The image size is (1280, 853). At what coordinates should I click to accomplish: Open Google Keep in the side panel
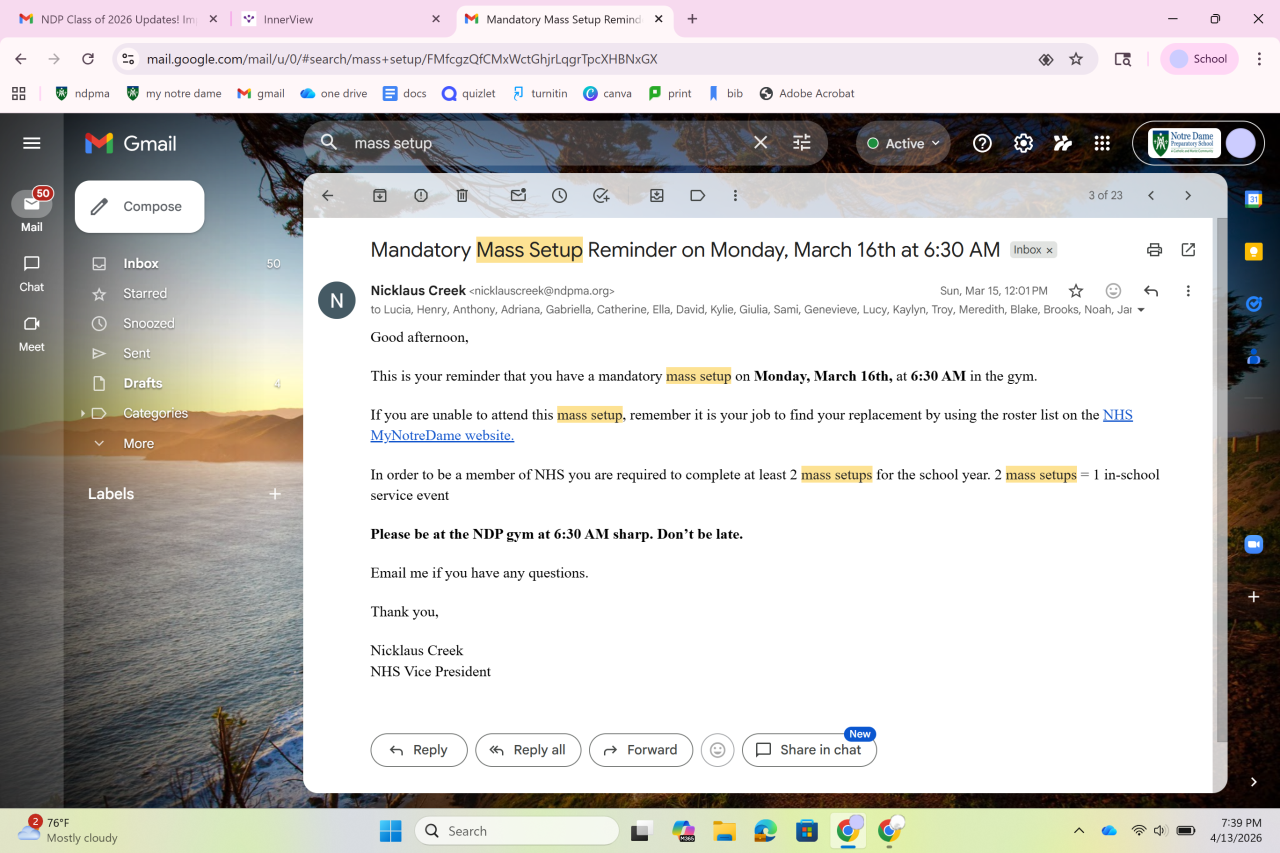[x=1253, y=252]
